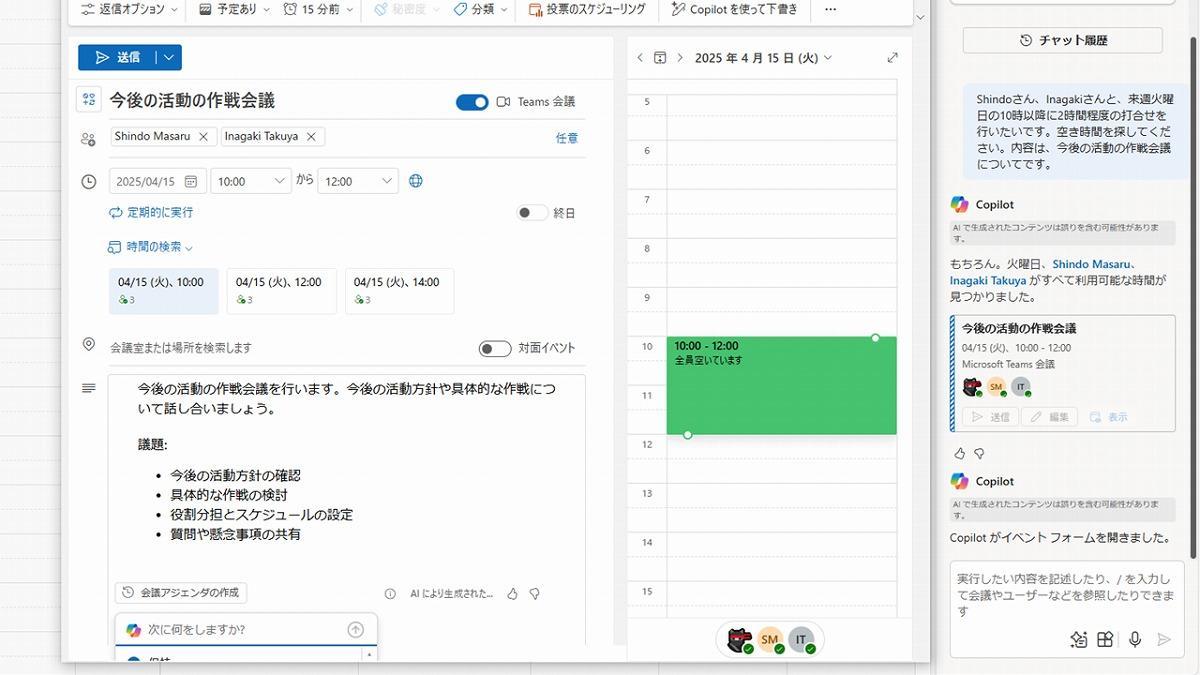
Task: Expand the 時間の検索 section
Action: tap(150, 247)
